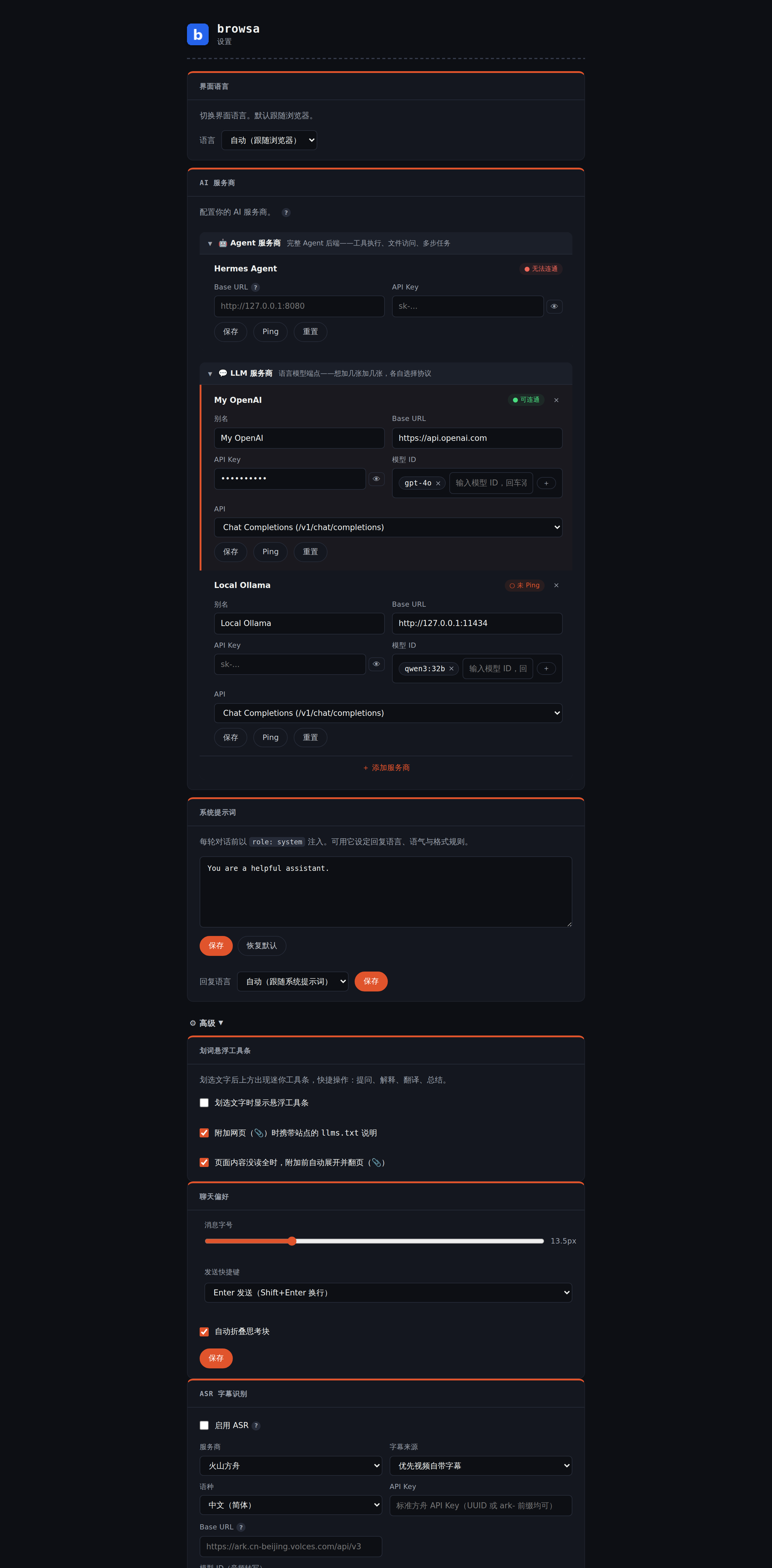
Task: Click the 添加服务商 link
Action: [386, 767]
